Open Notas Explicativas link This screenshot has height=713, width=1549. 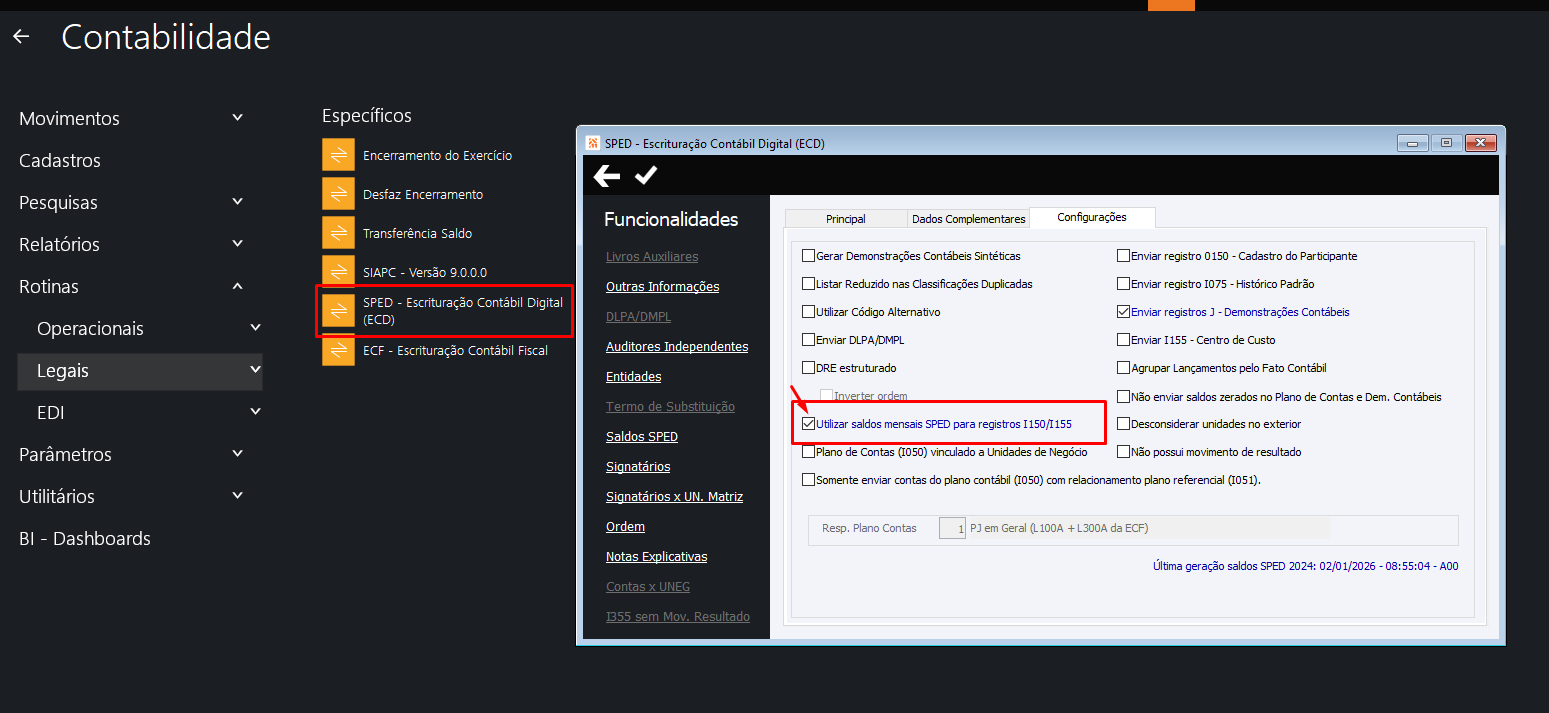point(656,557)
